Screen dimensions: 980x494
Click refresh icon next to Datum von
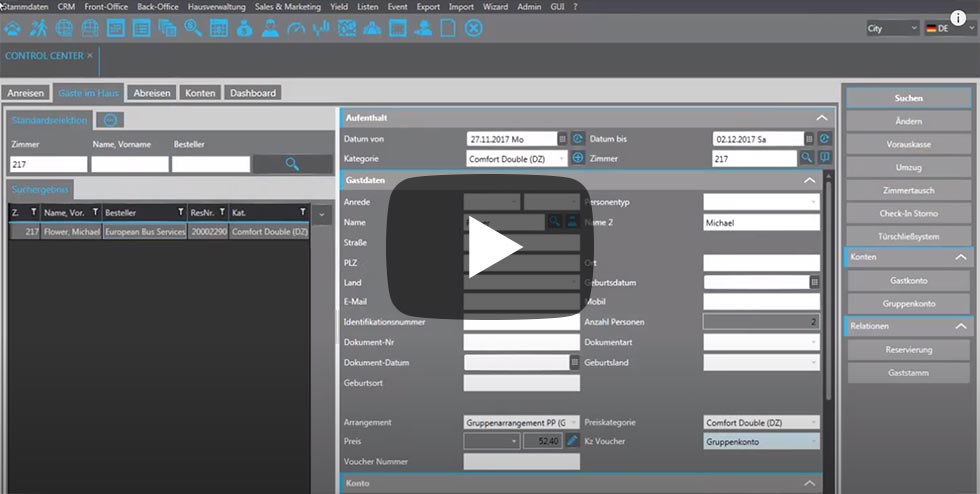pos(578,139)
